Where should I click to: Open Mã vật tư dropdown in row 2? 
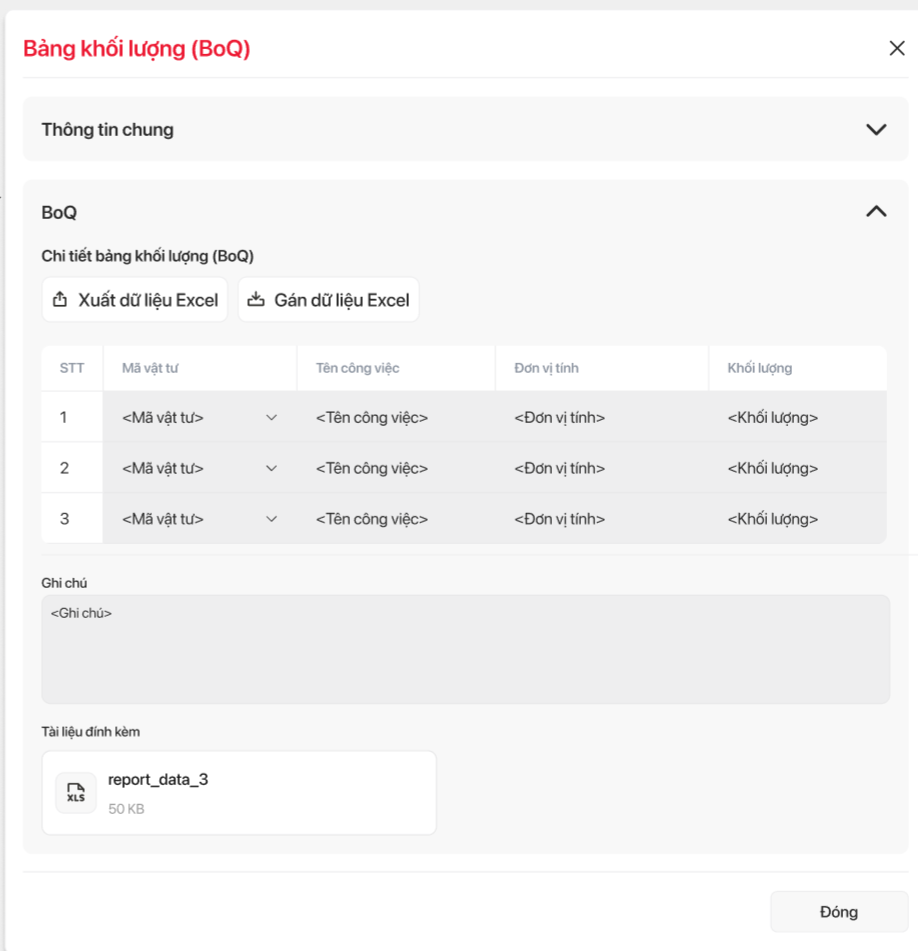pos(271,468)
